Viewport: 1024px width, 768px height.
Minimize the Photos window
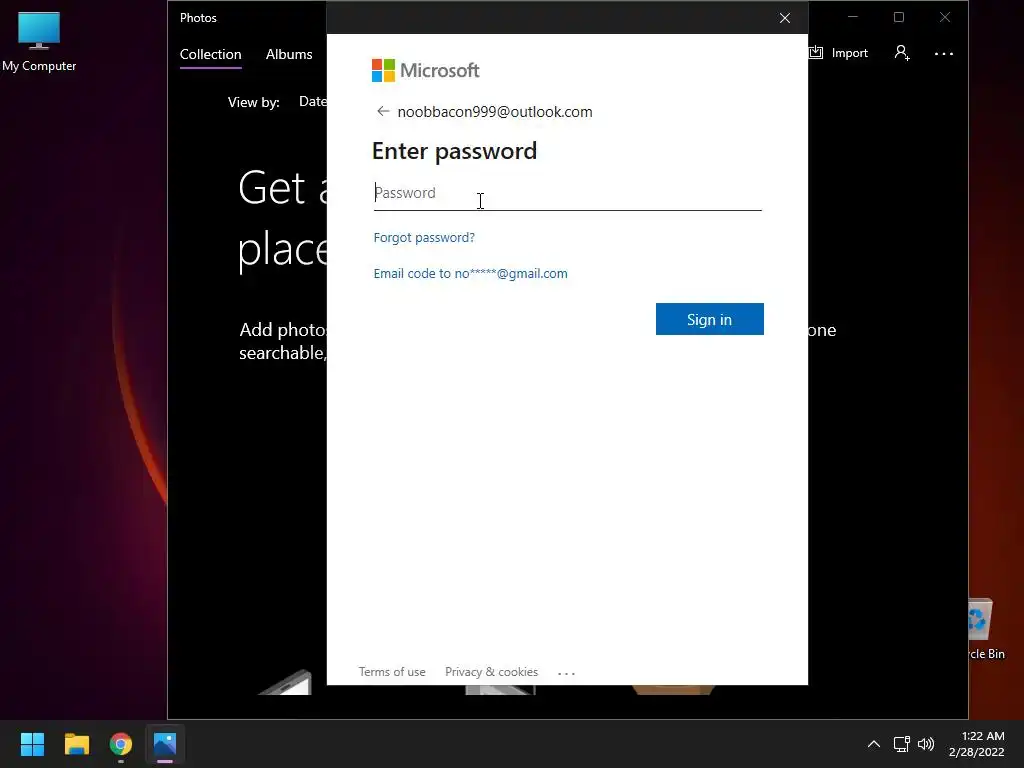853,18
